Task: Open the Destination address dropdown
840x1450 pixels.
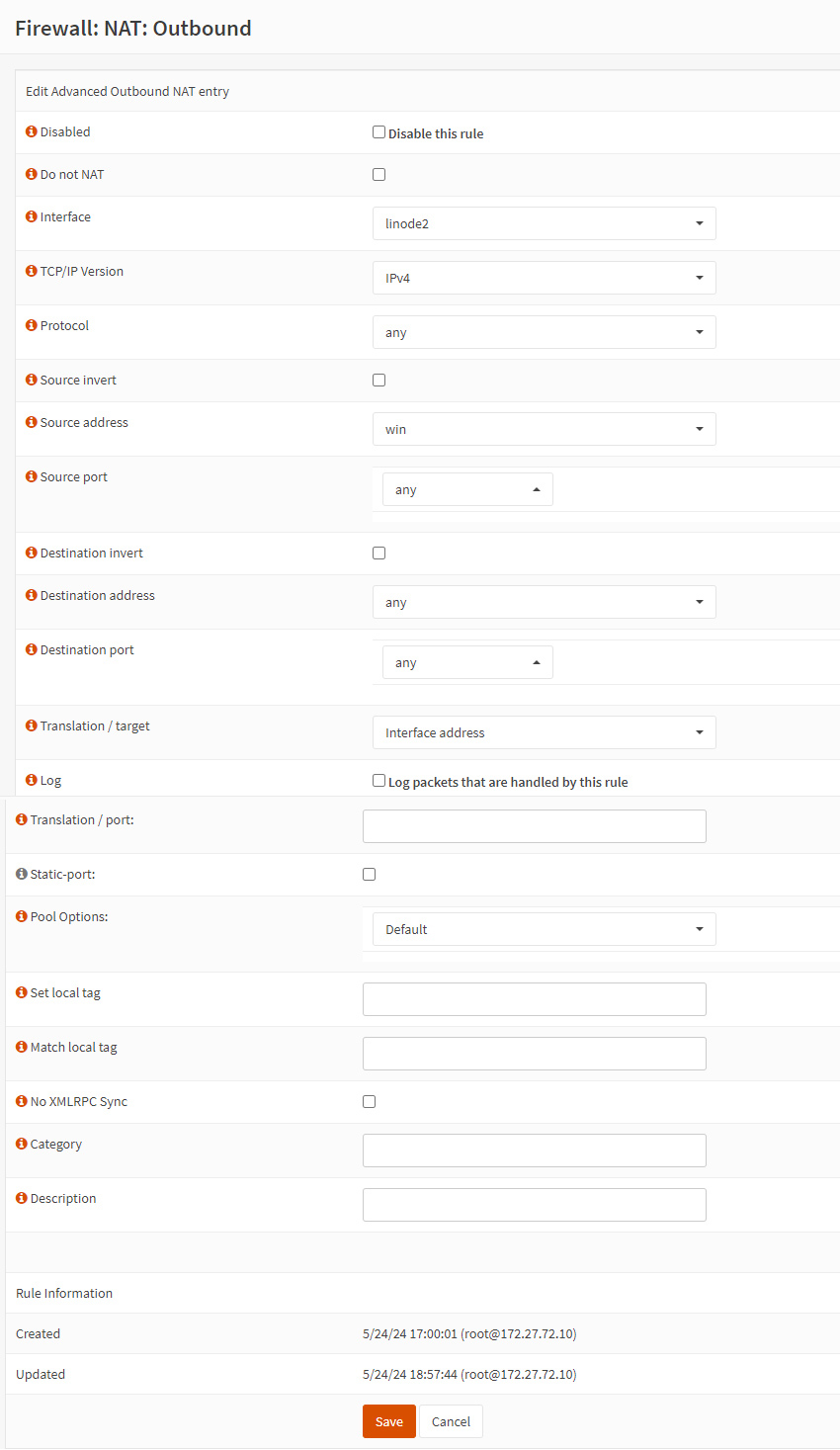Action: pyautogui.click(x=544, y=602)
